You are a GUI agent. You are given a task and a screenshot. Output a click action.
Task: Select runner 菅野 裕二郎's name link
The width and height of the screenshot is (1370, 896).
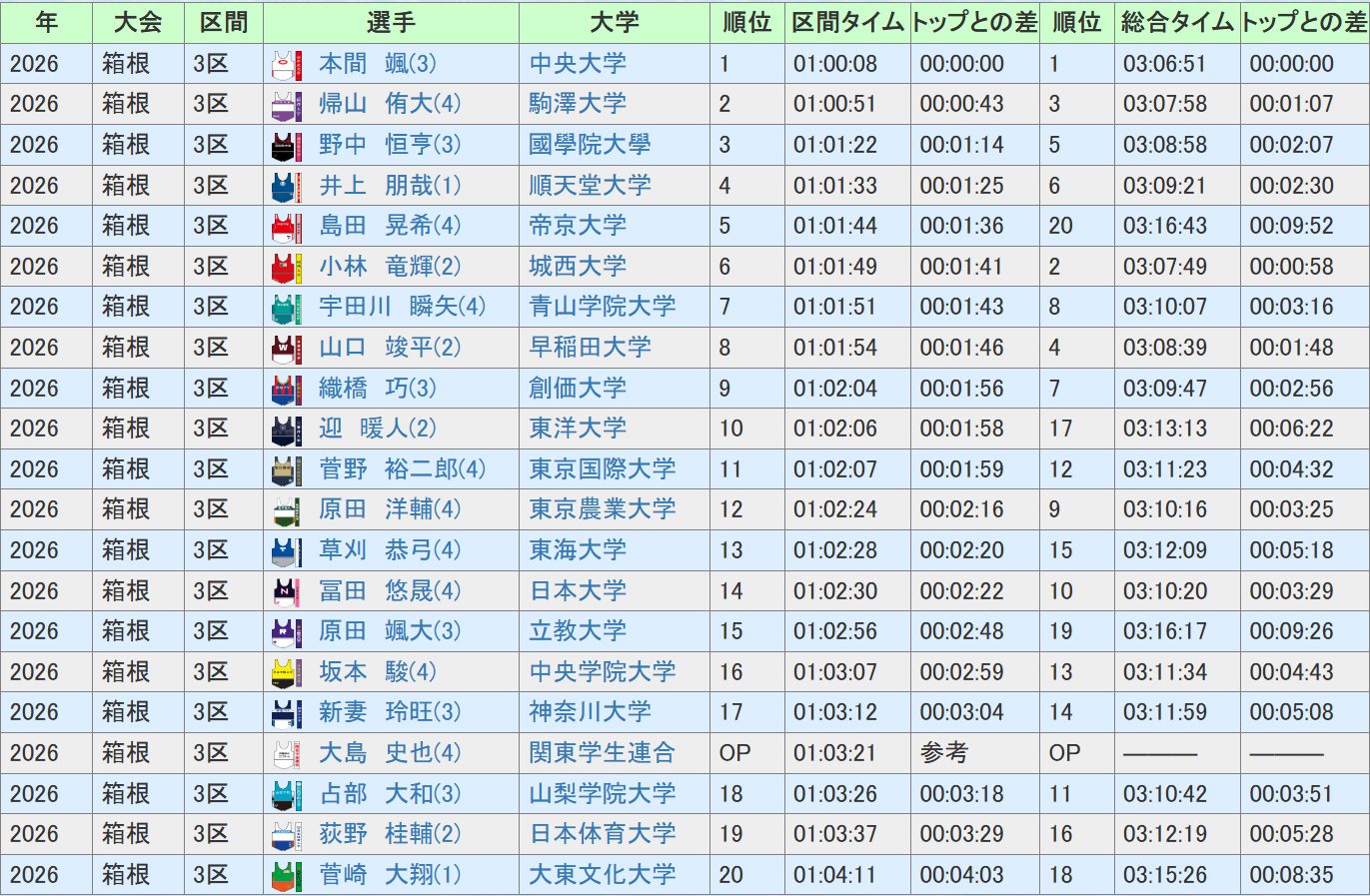point(402,468)
